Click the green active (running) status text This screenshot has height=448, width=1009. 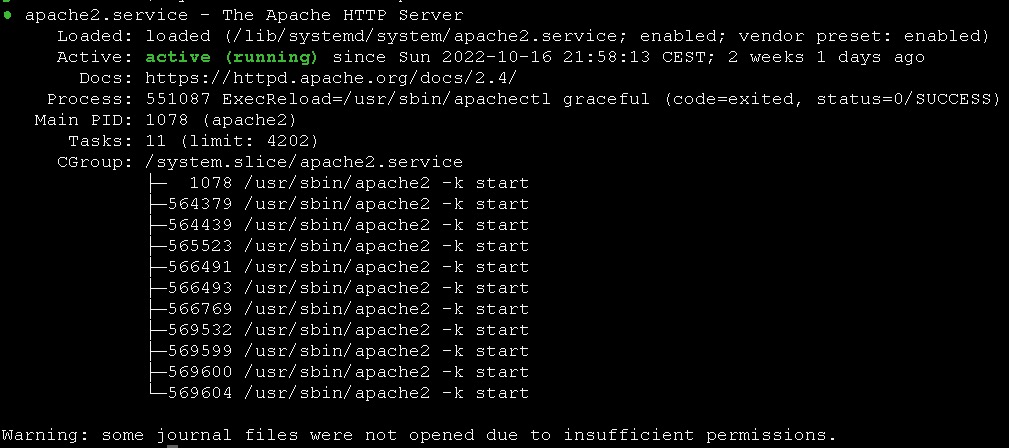click(232, 57)
